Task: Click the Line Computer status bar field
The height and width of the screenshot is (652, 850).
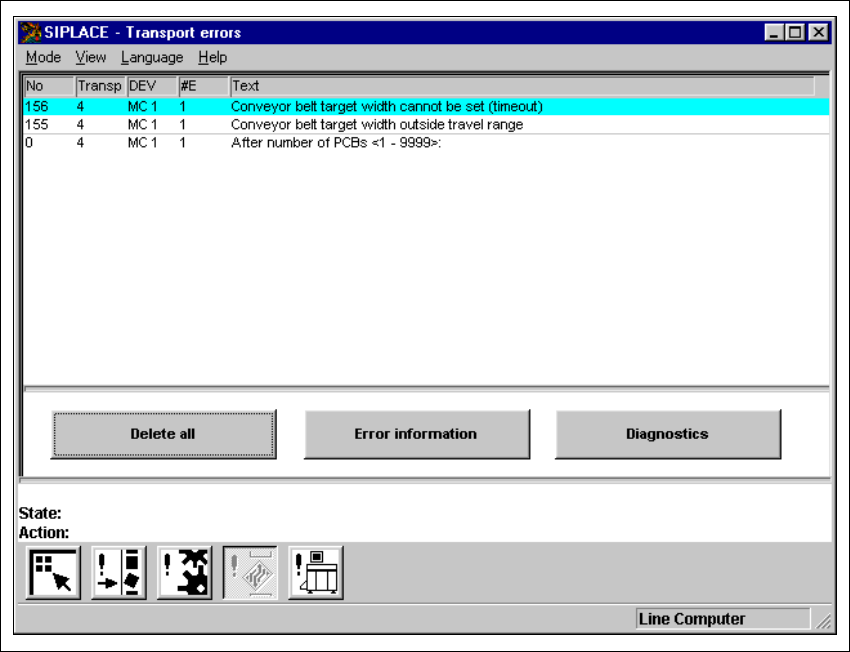Action: (723, 619)
